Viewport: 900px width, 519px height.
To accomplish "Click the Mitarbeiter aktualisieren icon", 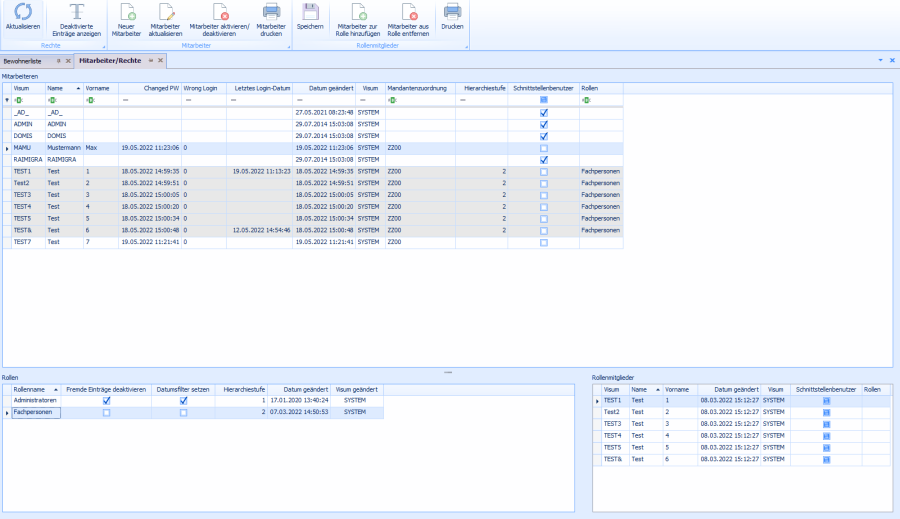I will click(x=166, y=12).
